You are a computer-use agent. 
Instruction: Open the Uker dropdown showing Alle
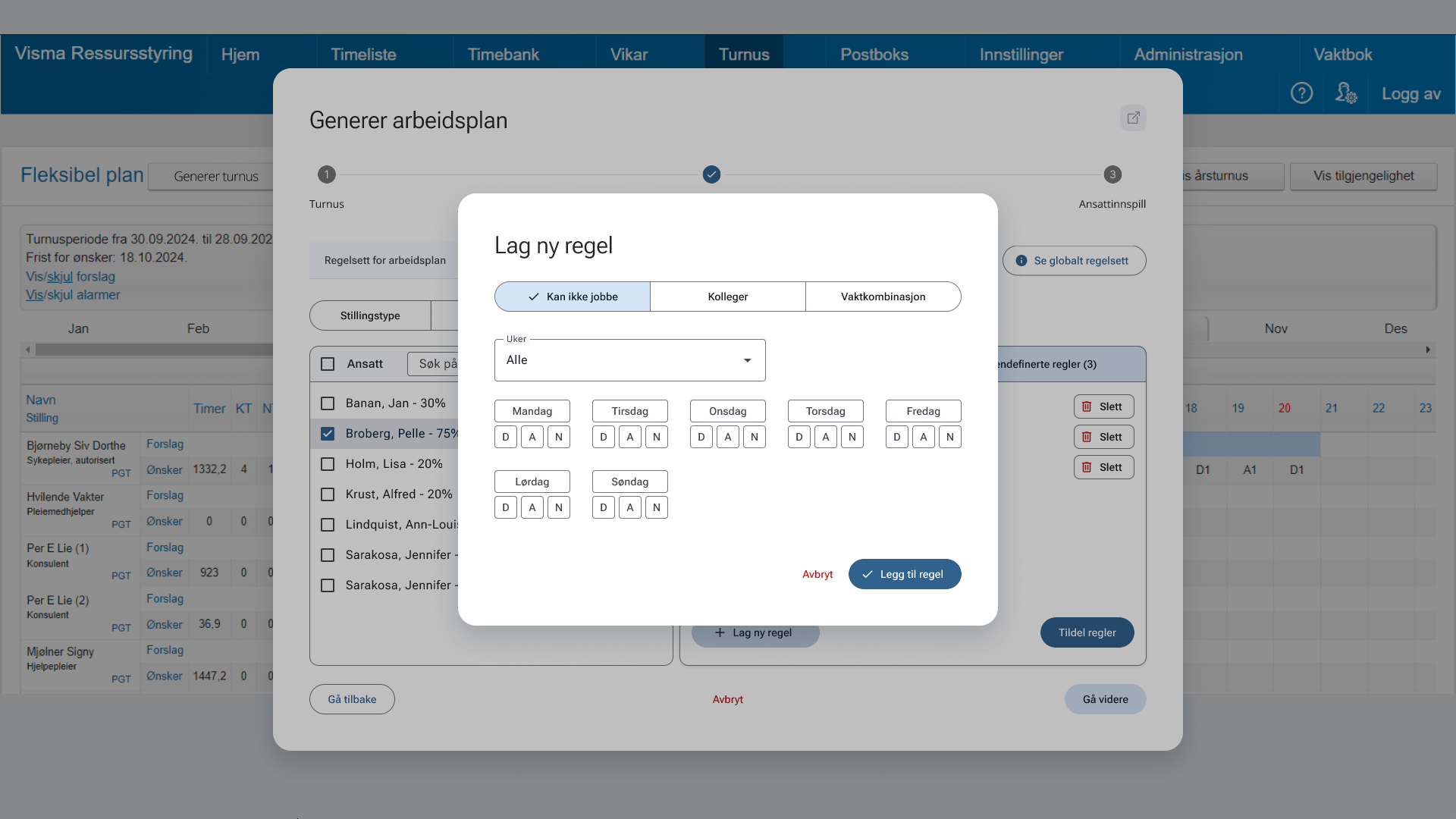coord(630,360)
